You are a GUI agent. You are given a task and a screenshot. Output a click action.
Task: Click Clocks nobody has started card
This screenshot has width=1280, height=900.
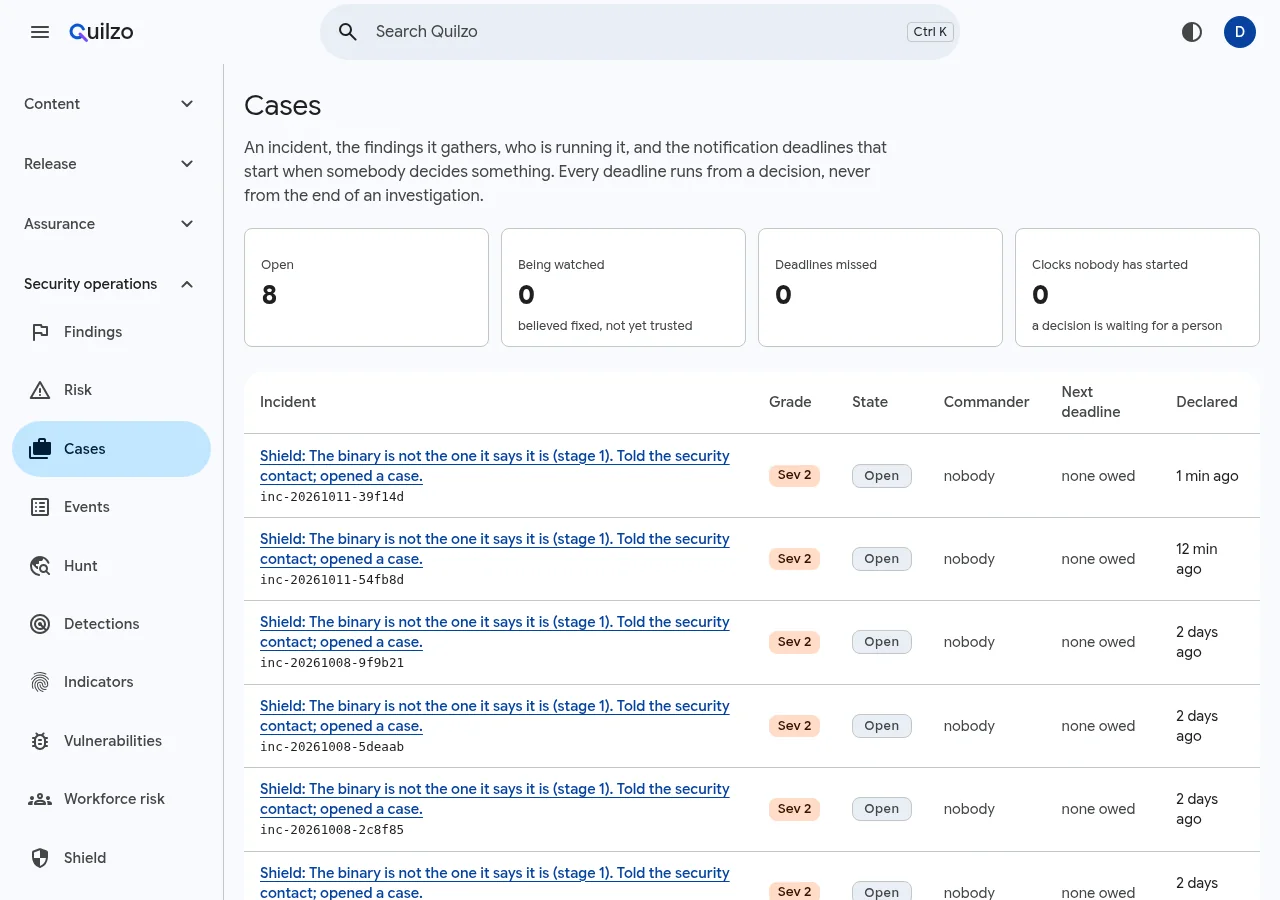tap(1137, 288)
